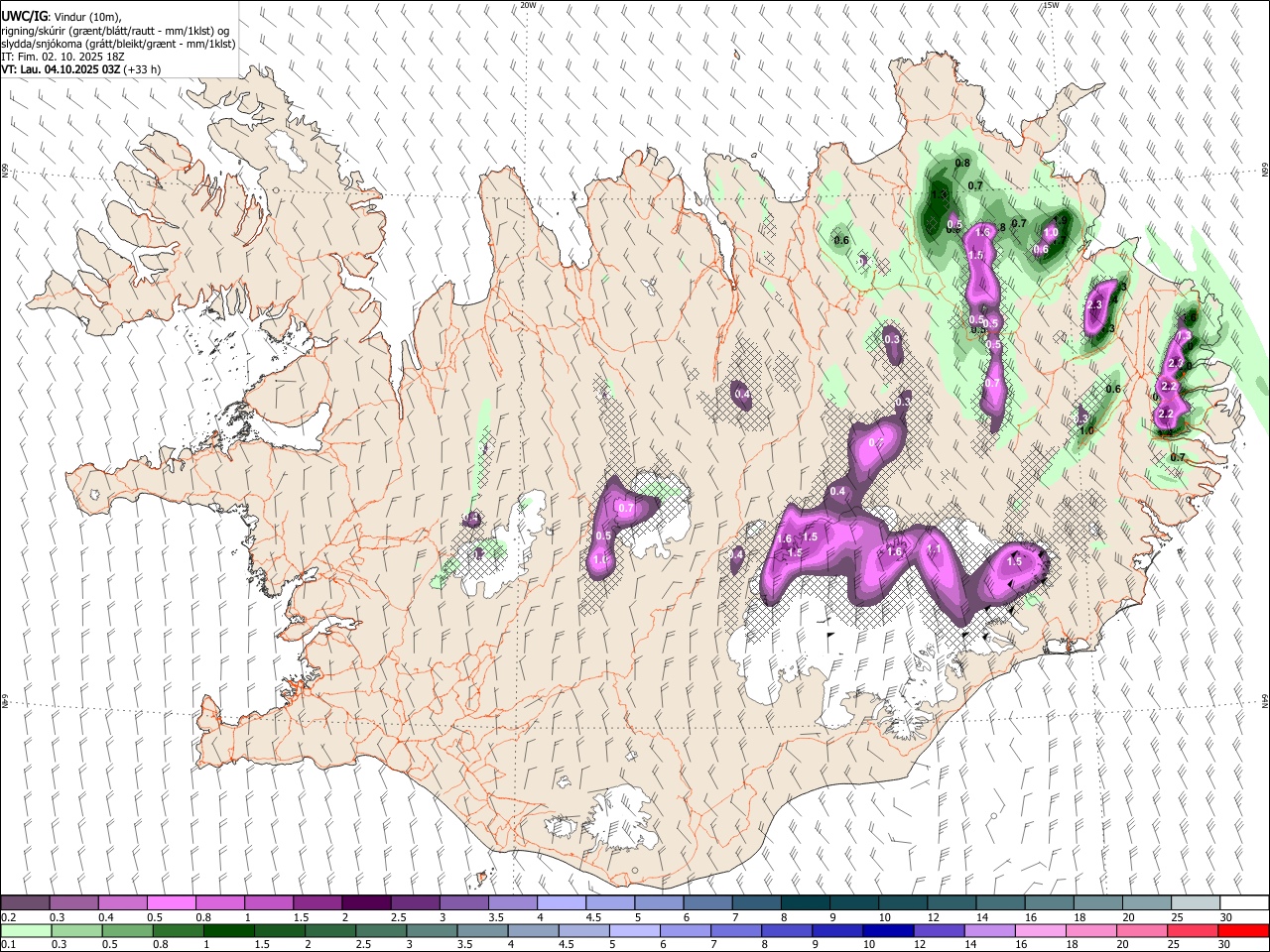Select top-row legend swatch between 0.5 and 0.8
1270x952 pixels.
coord(172,903)
